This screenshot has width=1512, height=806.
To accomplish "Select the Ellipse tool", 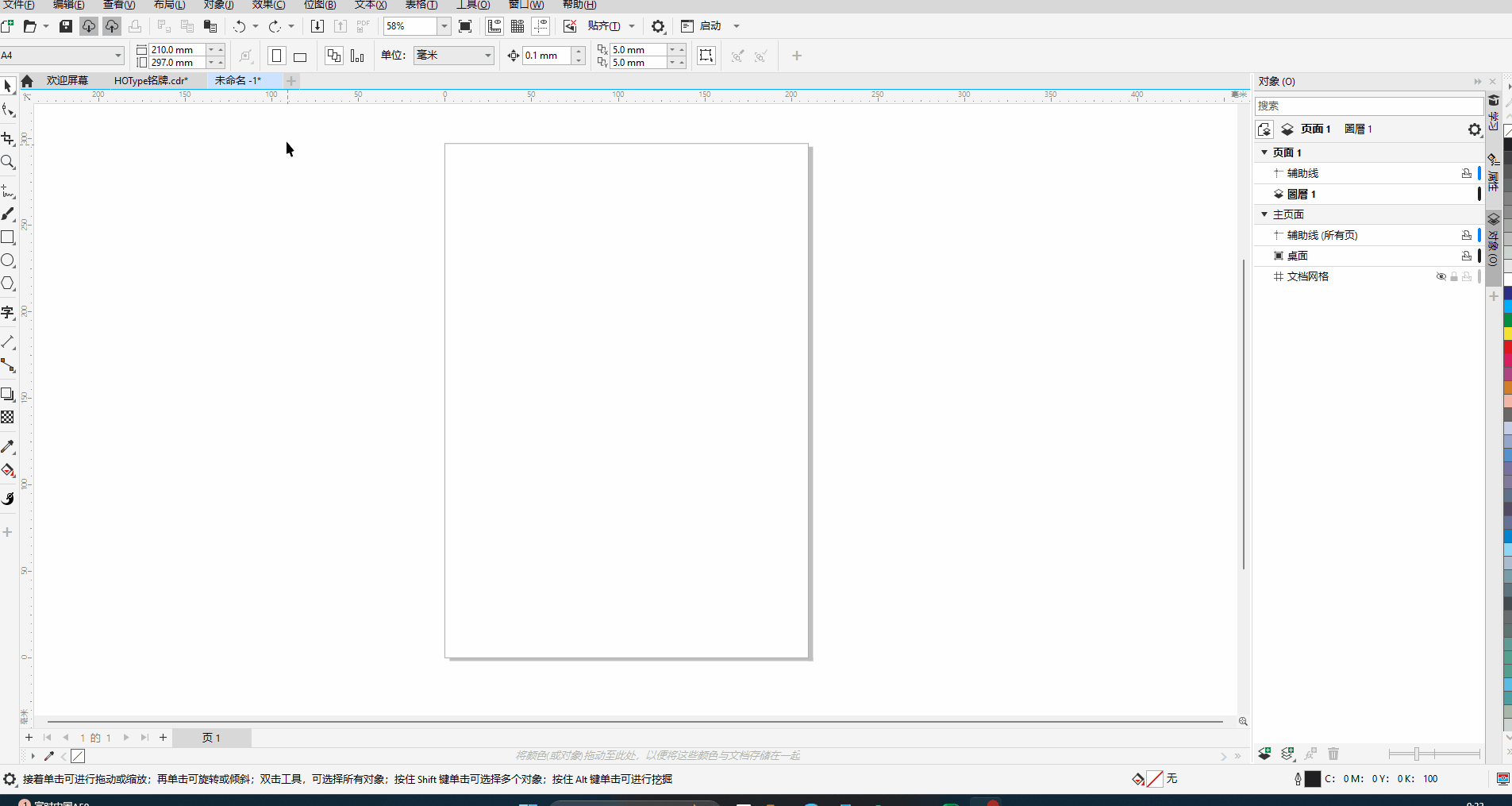I will tap(8, 260).
